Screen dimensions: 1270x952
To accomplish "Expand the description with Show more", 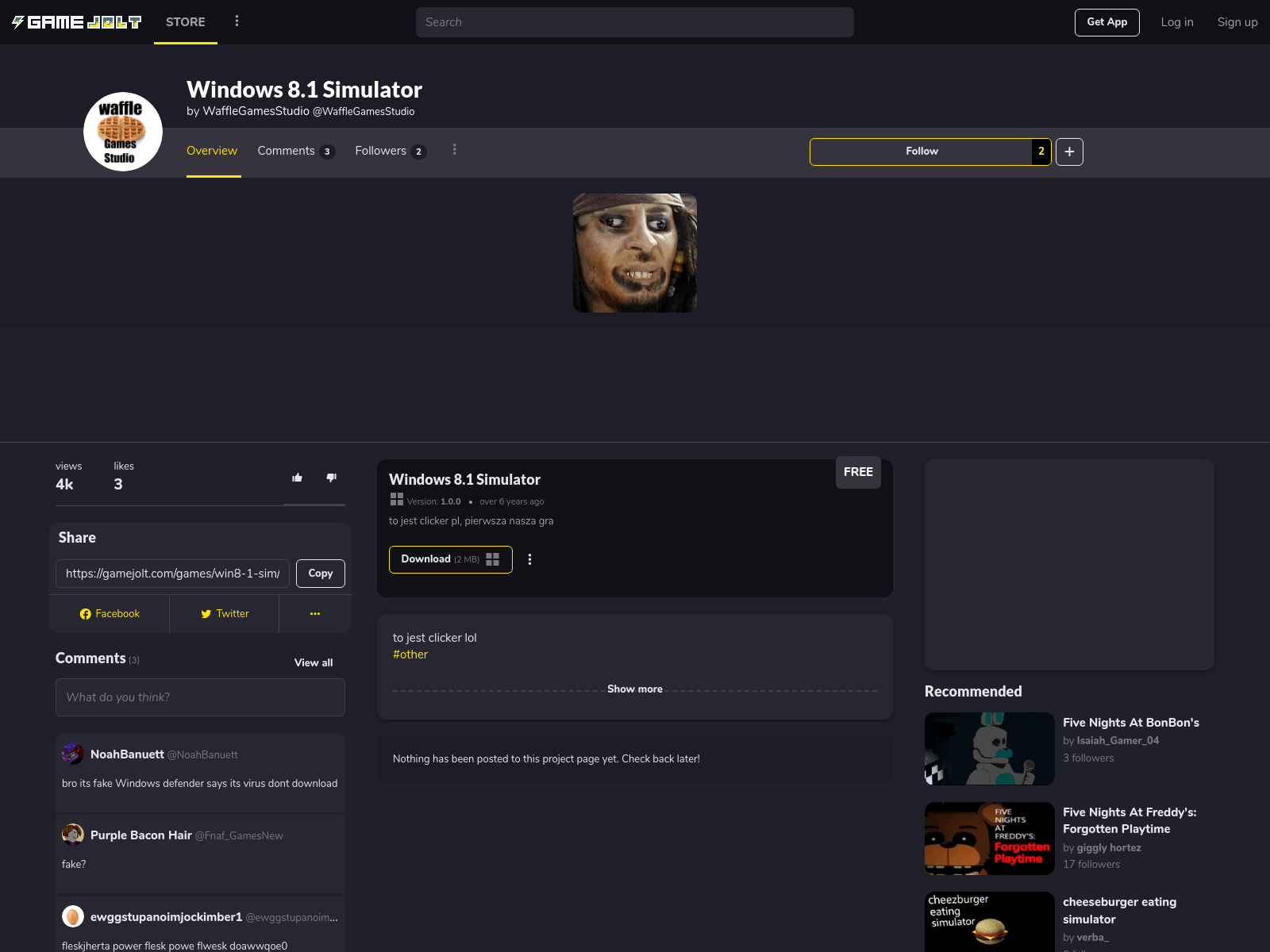I will 635,689.
